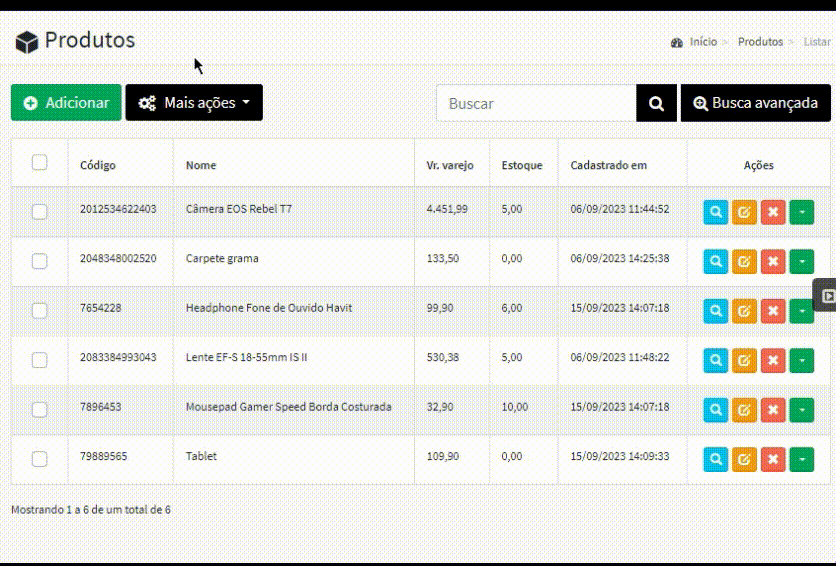Sort by the Código column header

98,165
